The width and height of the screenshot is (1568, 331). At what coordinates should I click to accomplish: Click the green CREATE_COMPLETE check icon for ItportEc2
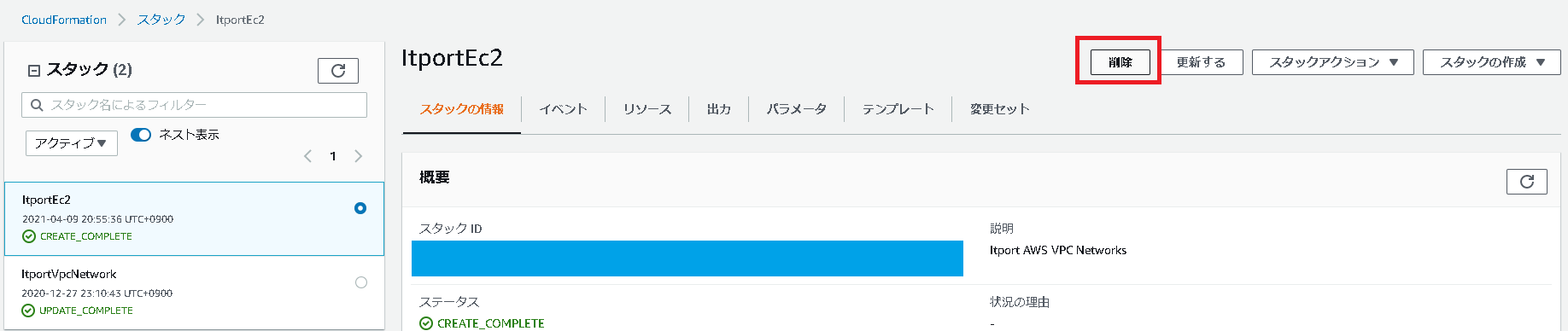point(29,236)
